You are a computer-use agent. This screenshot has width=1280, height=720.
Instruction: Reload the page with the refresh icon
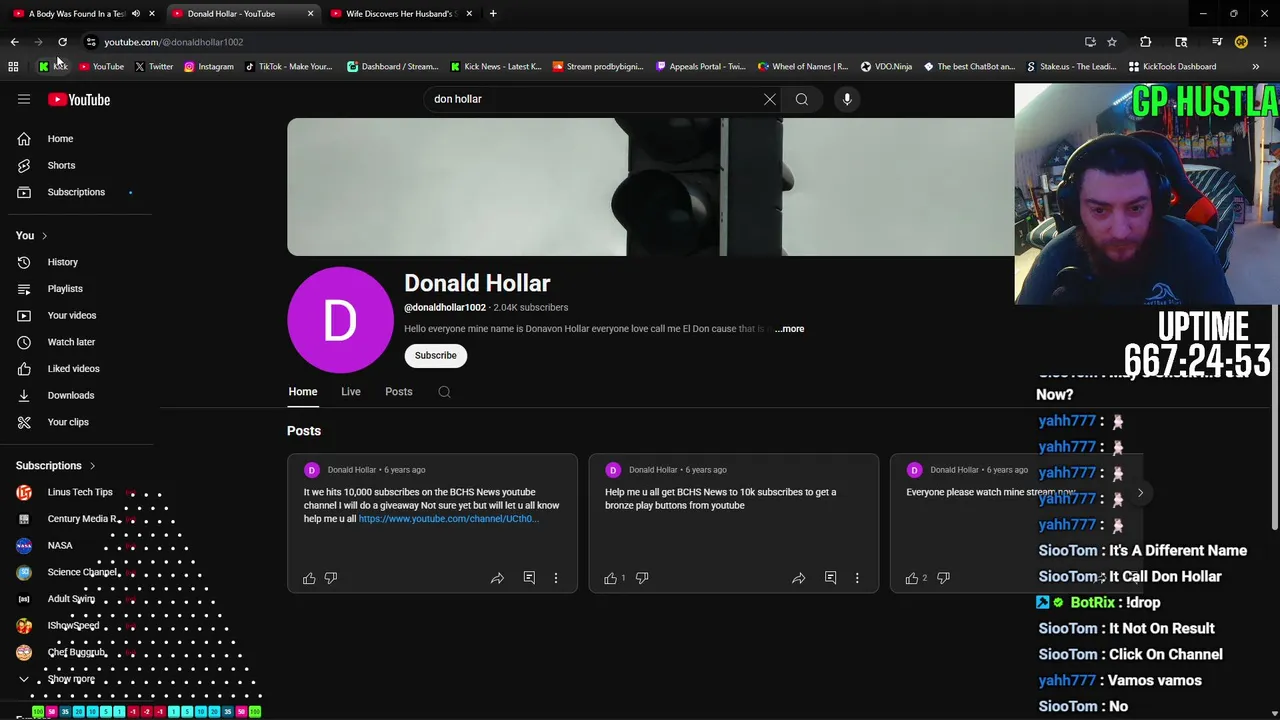[x=62, y=42]
